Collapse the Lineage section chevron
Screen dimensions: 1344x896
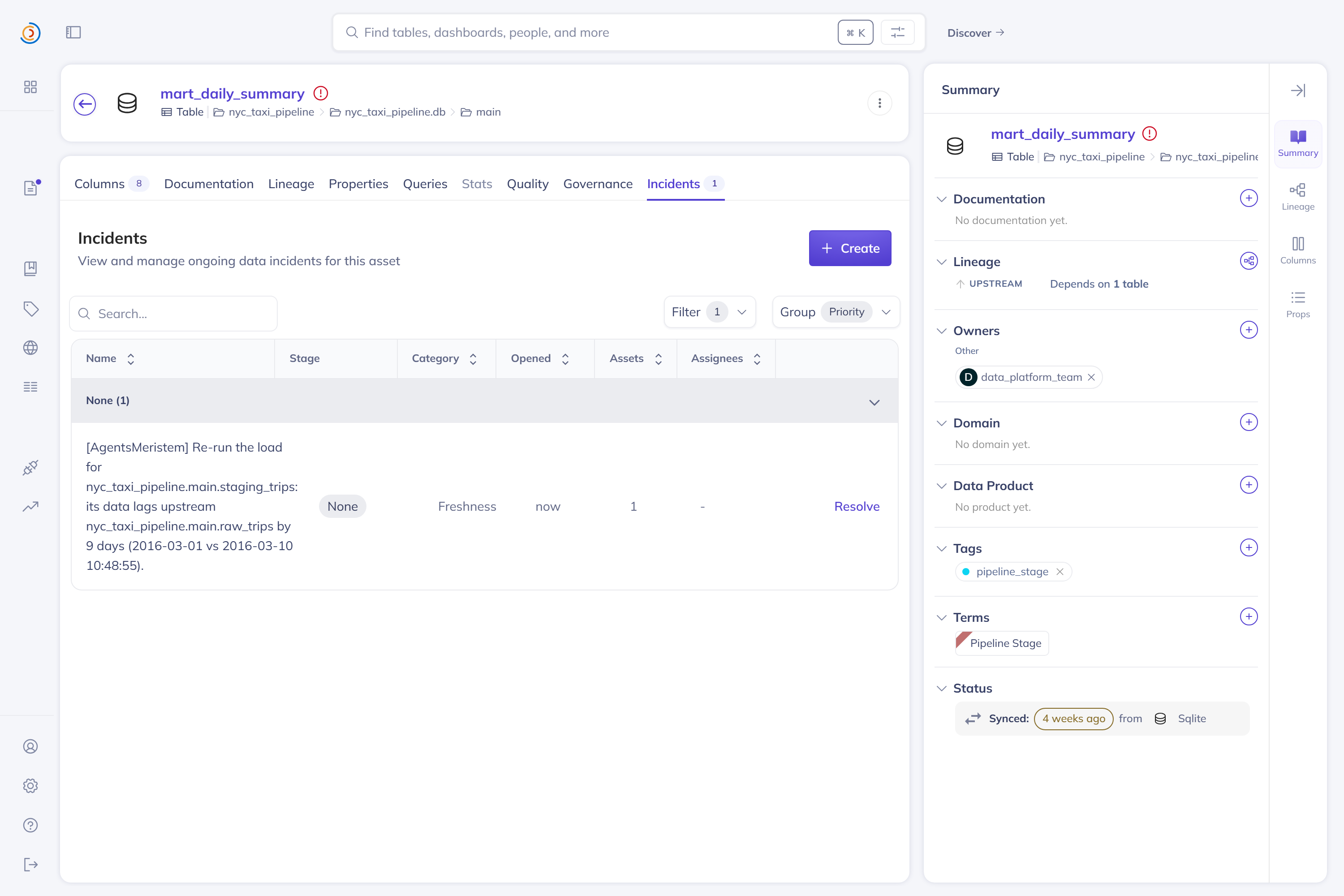point(942,262)
